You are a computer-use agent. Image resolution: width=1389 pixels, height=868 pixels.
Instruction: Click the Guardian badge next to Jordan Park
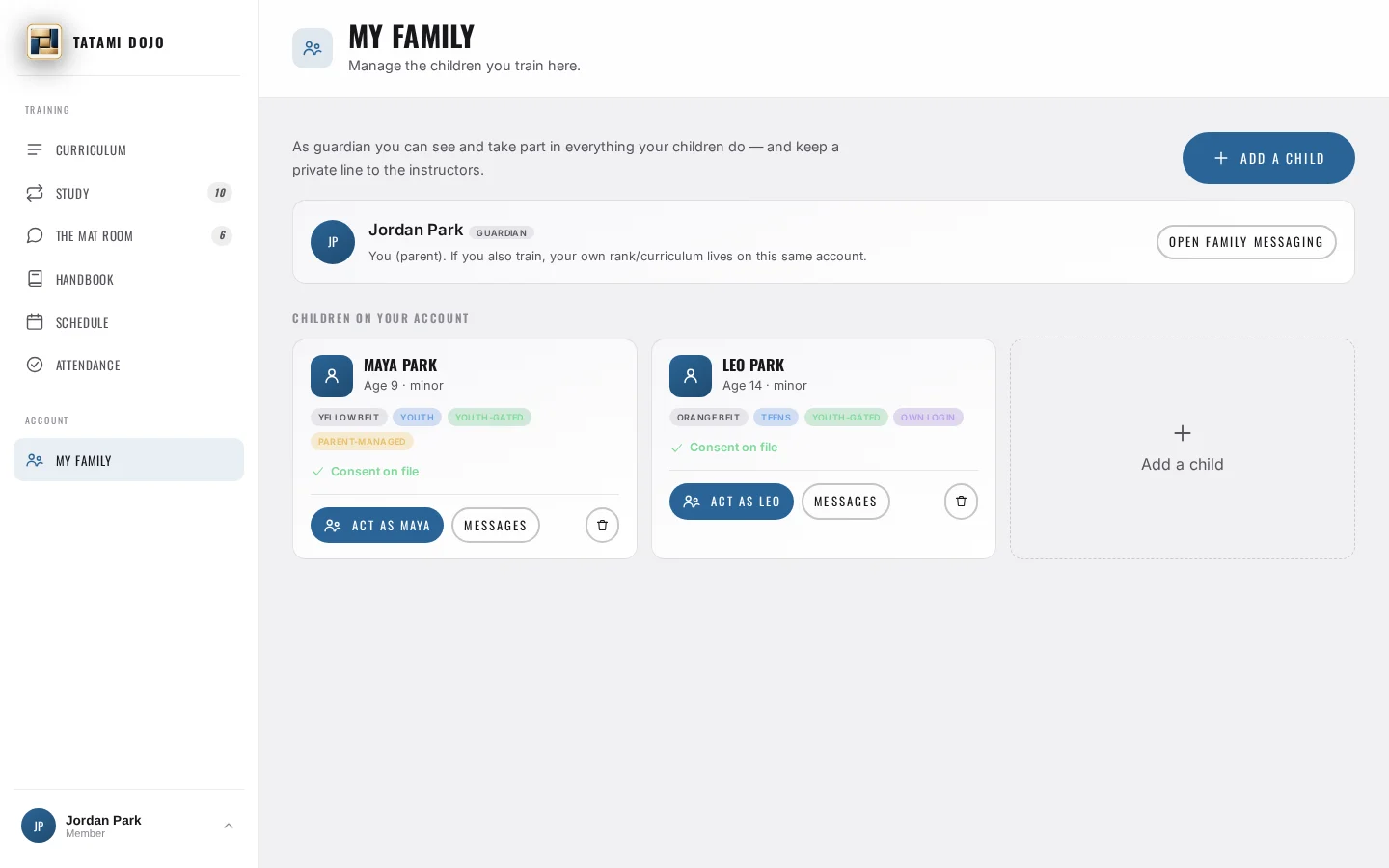(502, 232)
